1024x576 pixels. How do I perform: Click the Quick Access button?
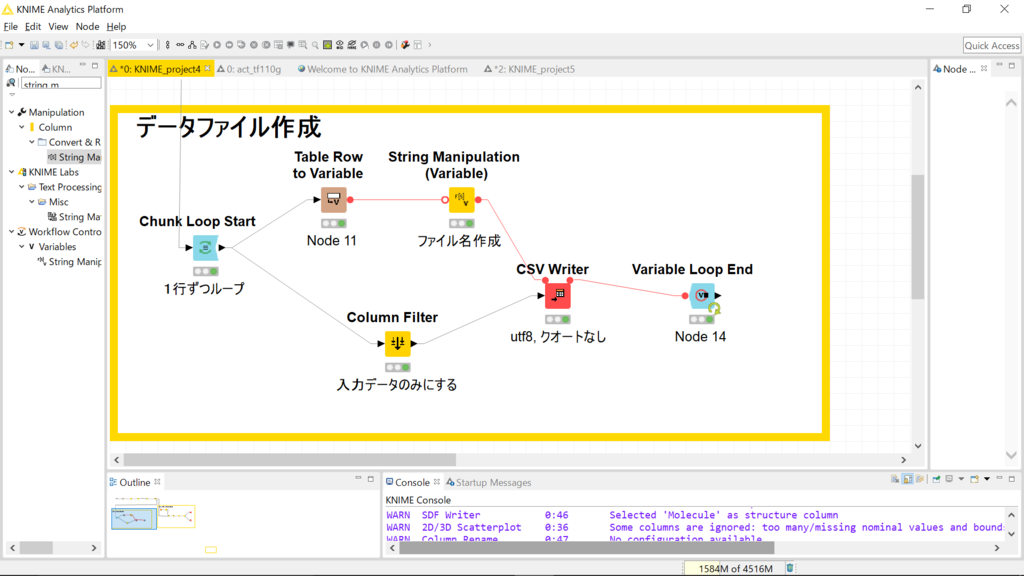point(991,45)
